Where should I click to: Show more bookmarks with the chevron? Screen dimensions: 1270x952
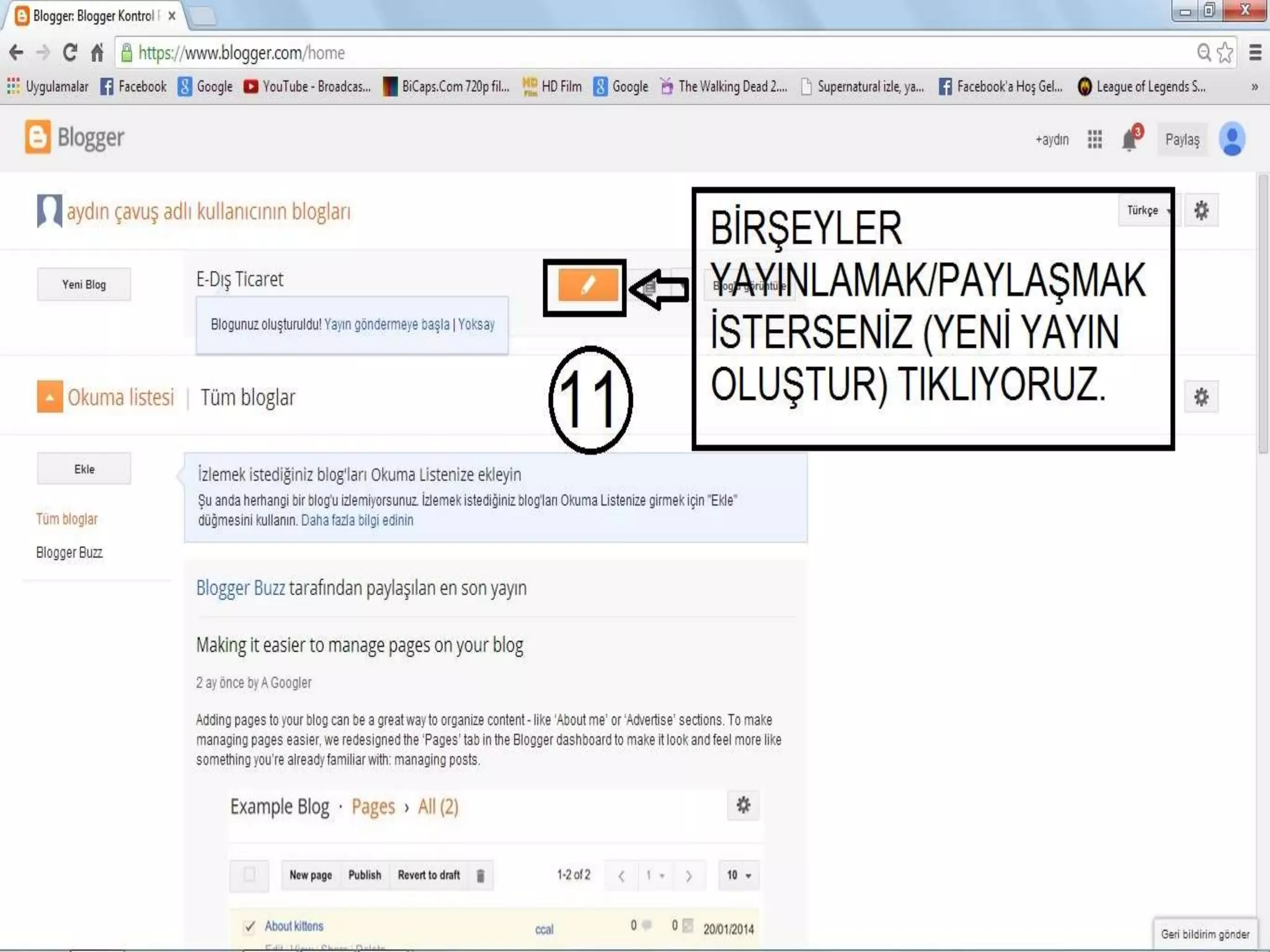pos(1254,87)
